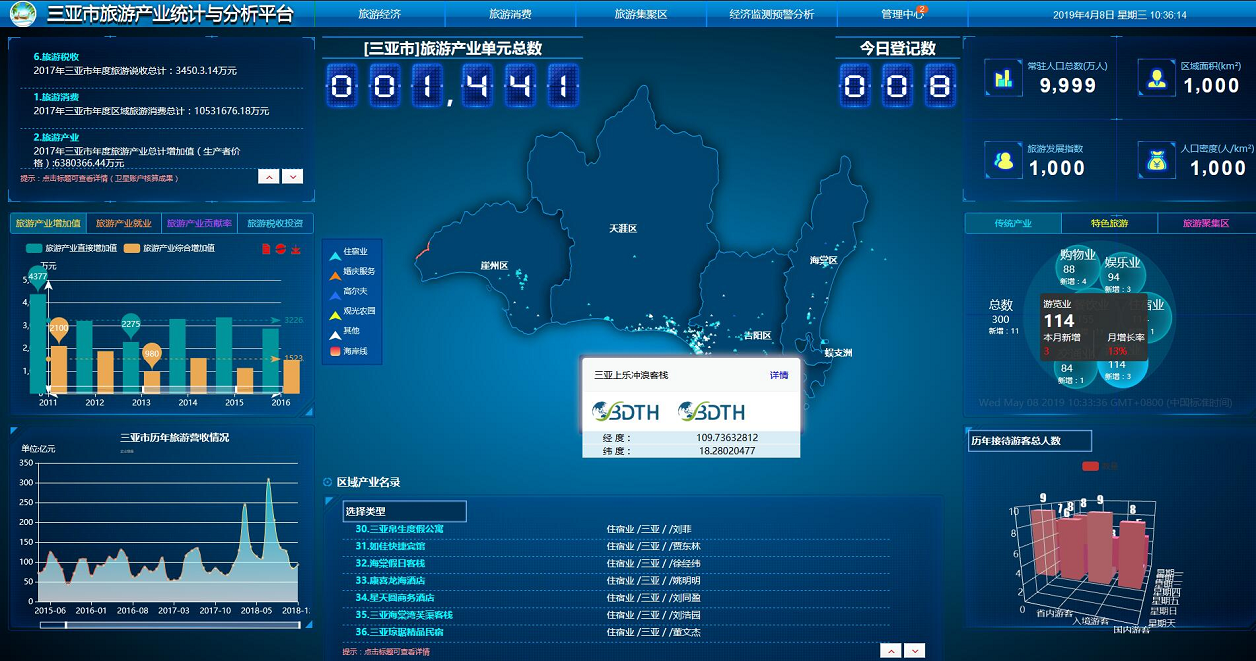Click the red download icon above bar chart

(x=296, y=248)
